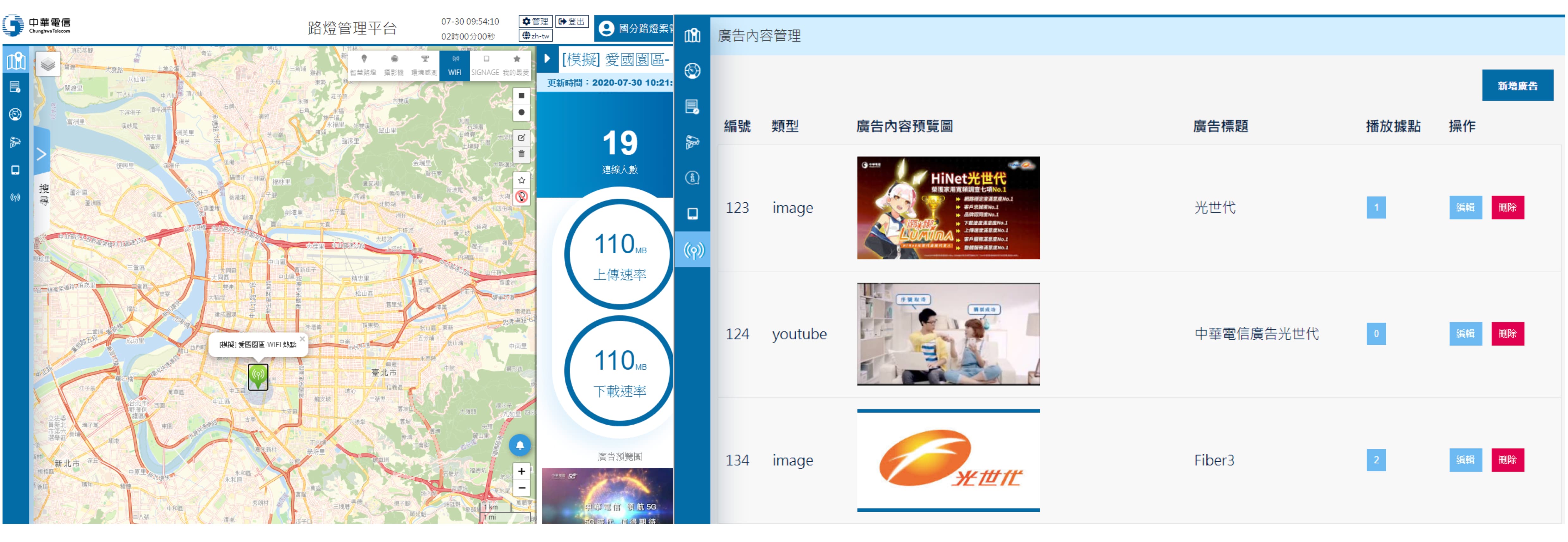Open the tablet device icon in left map sidebar

[x=15, y=170]
